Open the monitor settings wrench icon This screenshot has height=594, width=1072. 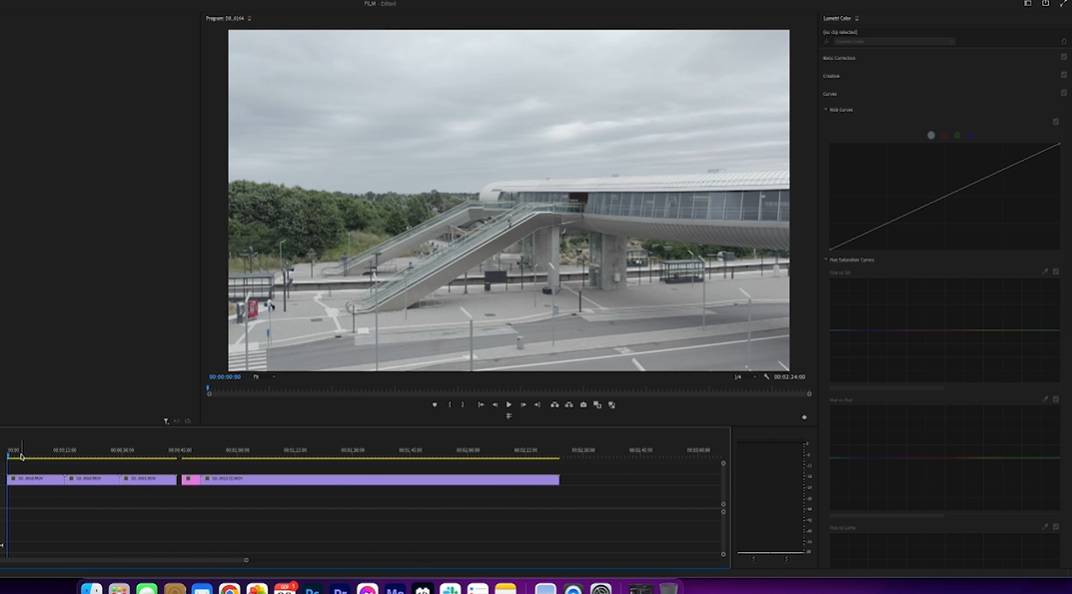767,377
